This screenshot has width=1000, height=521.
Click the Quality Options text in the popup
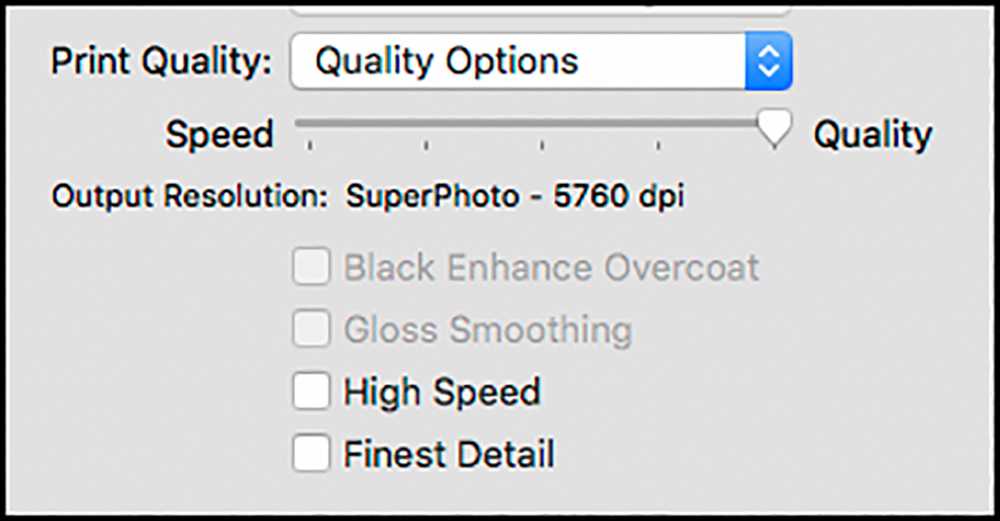pyautogui.click(x=447, y=62)
